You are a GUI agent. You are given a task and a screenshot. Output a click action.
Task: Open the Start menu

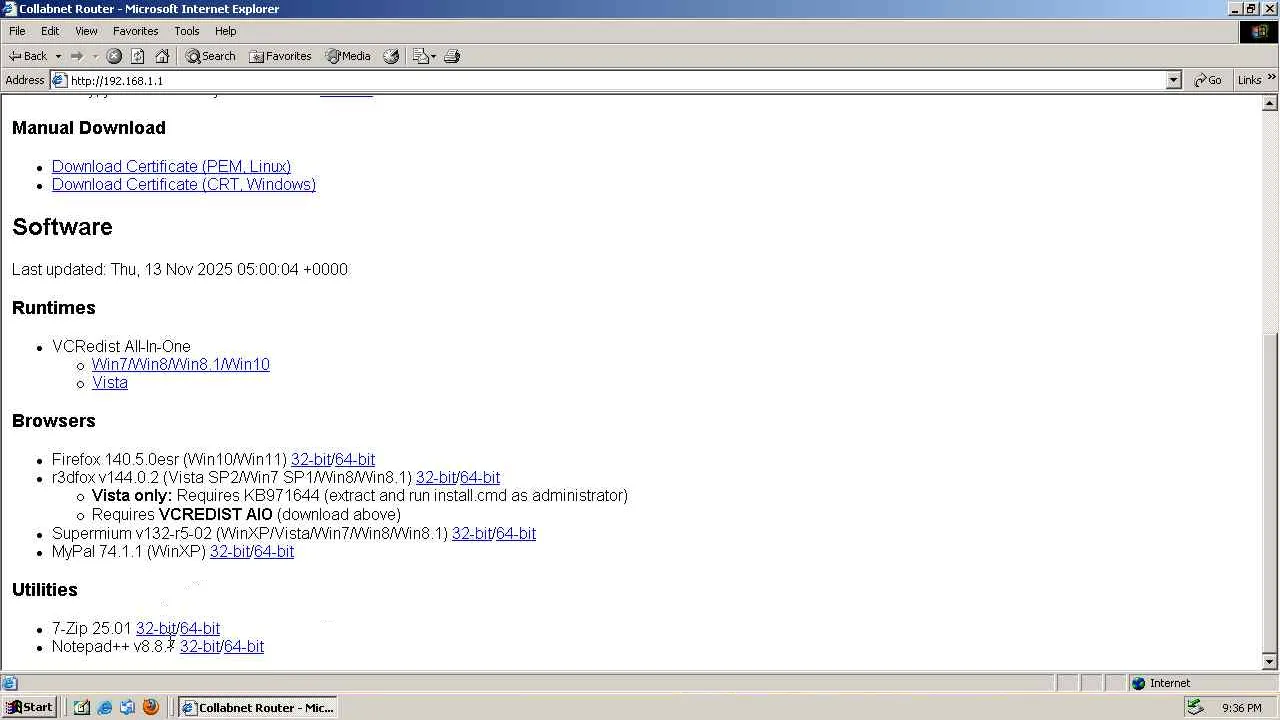coord(29,707)
